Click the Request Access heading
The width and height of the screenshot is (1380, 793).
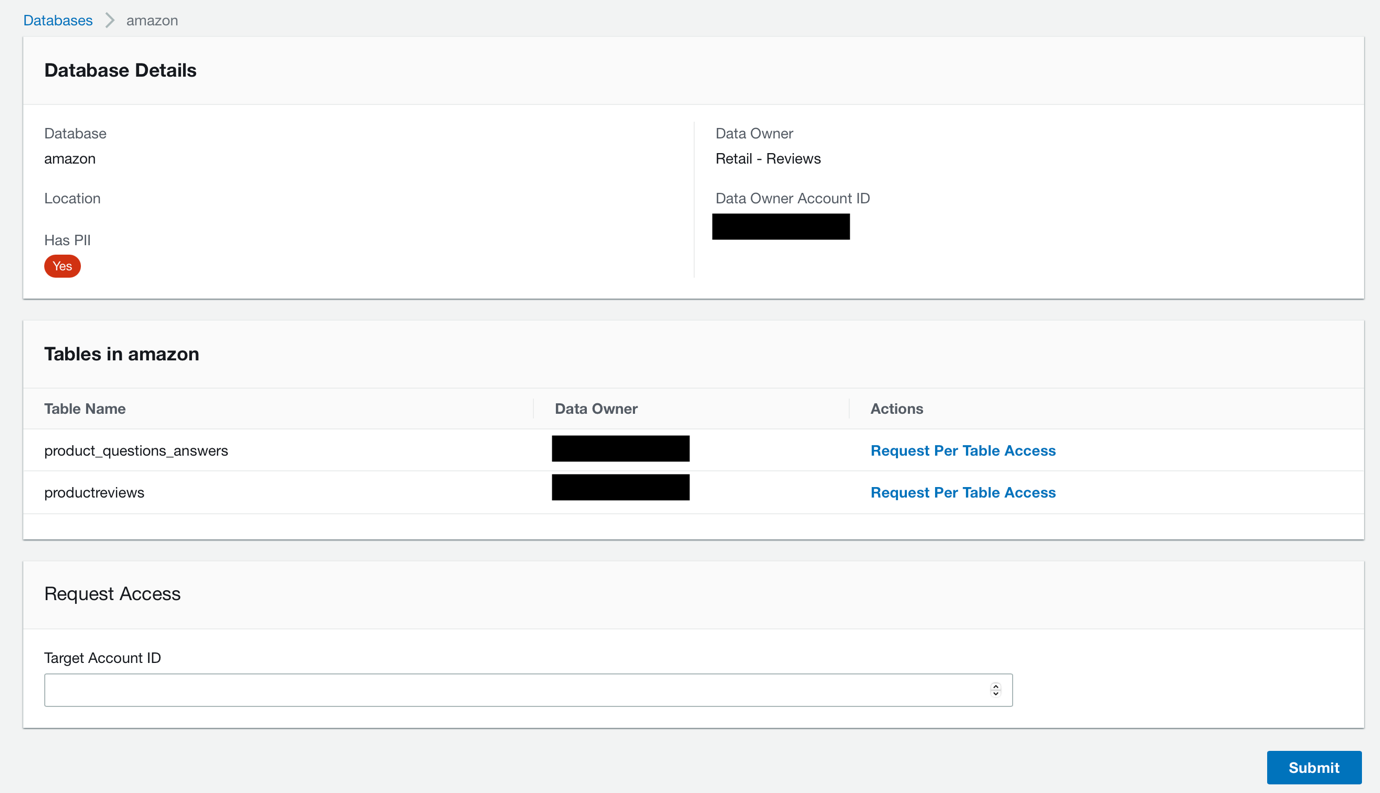[112, 594]
